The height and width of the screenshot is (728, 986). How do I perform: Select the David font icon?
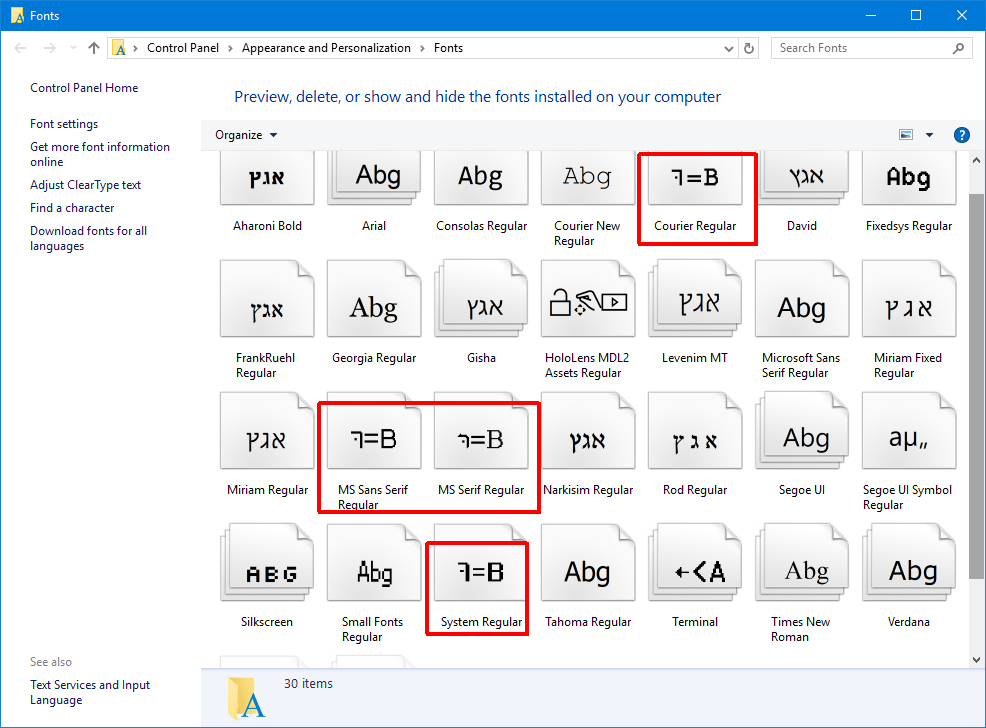pos(802,178)
